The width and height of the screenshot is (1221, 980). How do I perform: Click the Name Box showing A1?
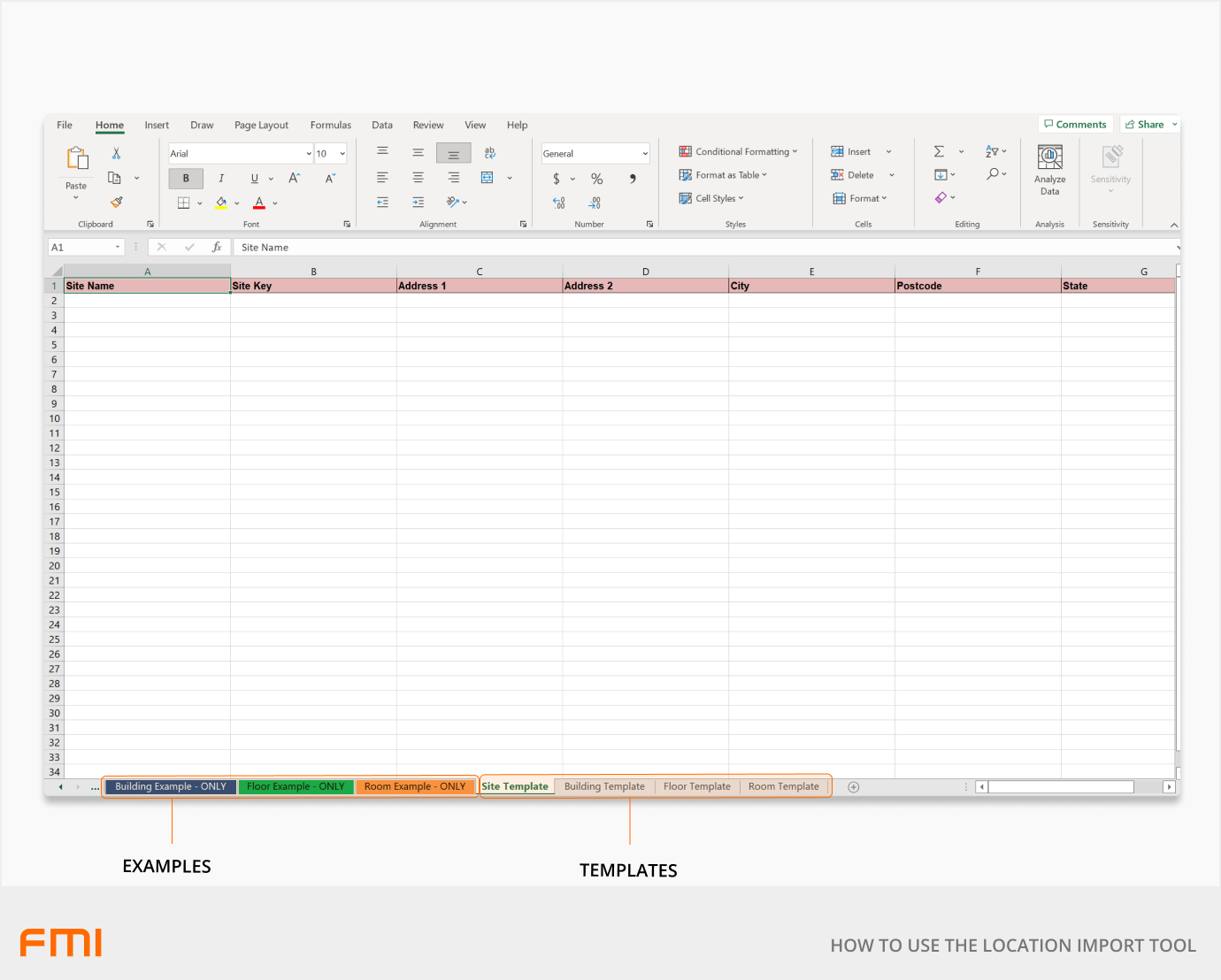[x=80, y=248]
